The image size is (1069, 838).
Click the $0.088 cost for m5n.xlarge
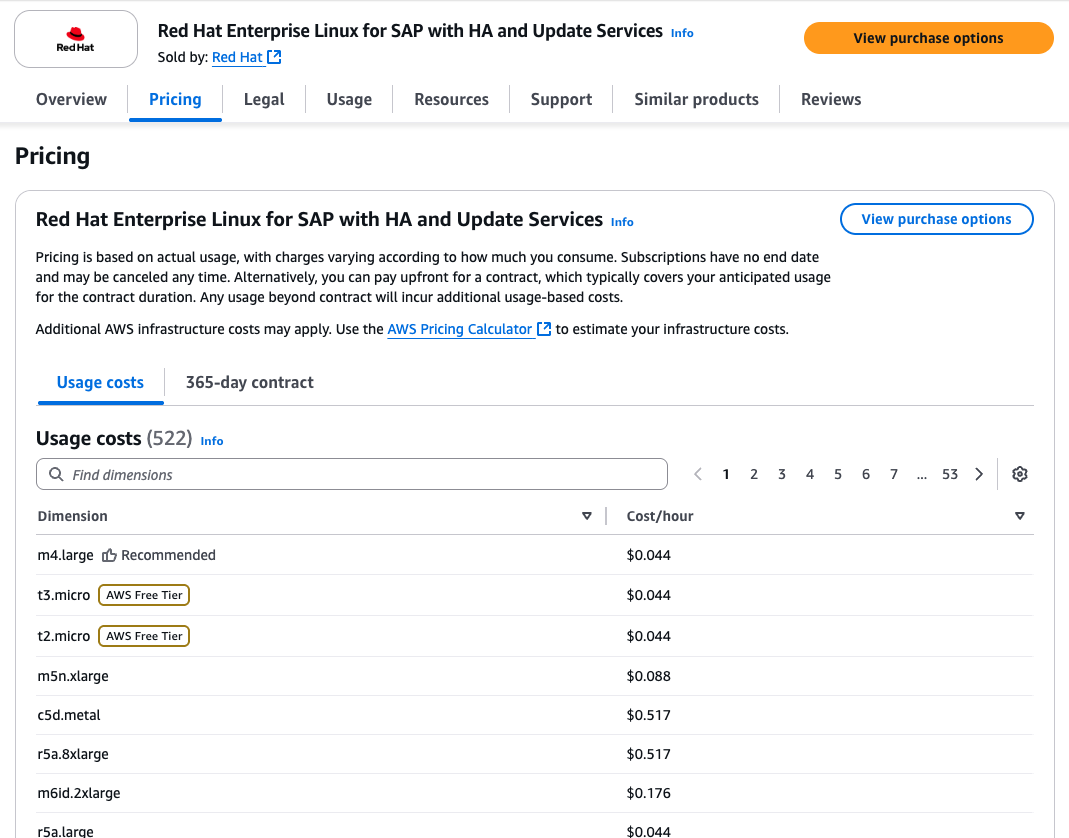(648, 676)
